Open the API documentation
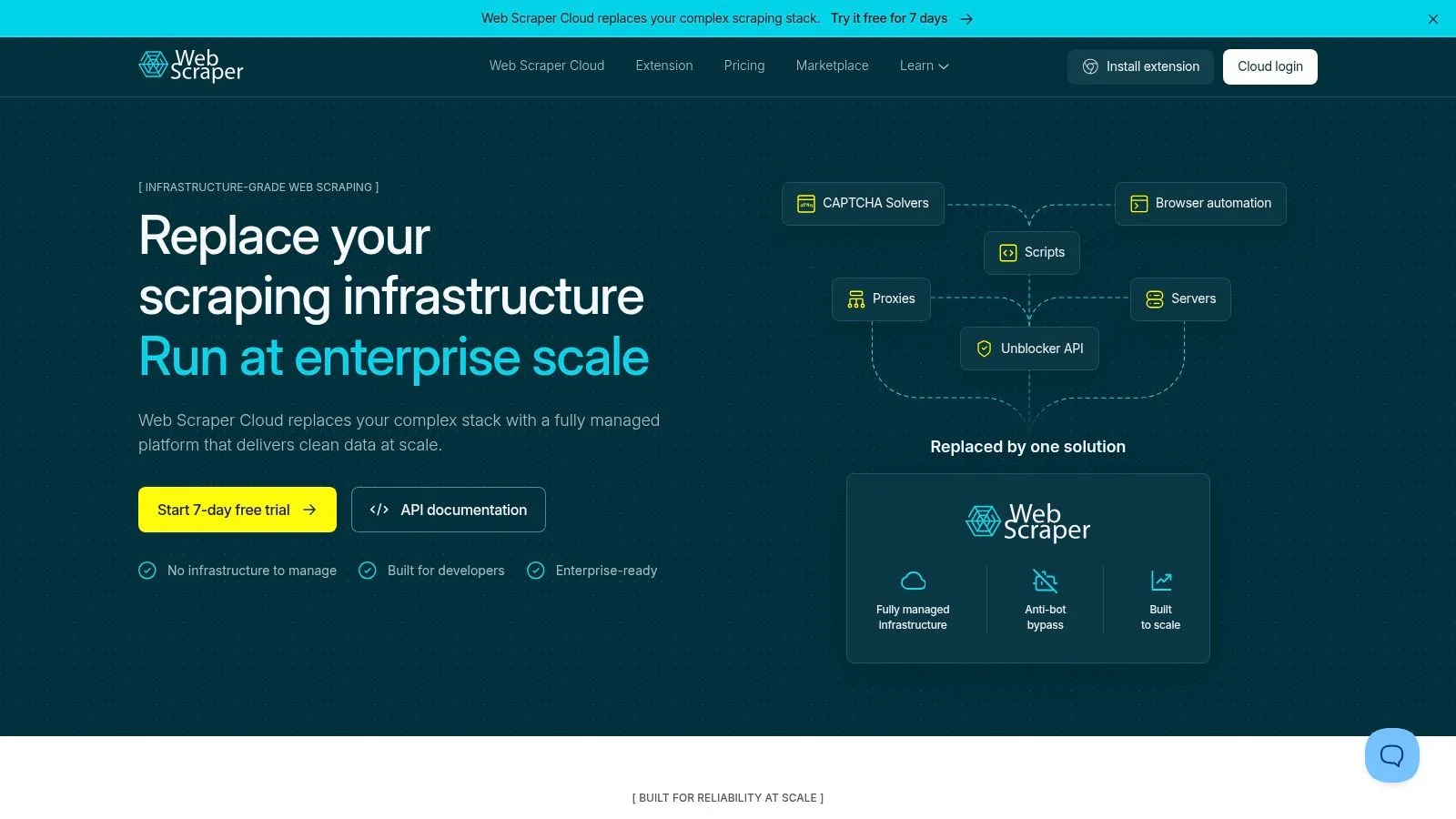The height and width of the screenshot is (819, 1456). tap(449, 510)
